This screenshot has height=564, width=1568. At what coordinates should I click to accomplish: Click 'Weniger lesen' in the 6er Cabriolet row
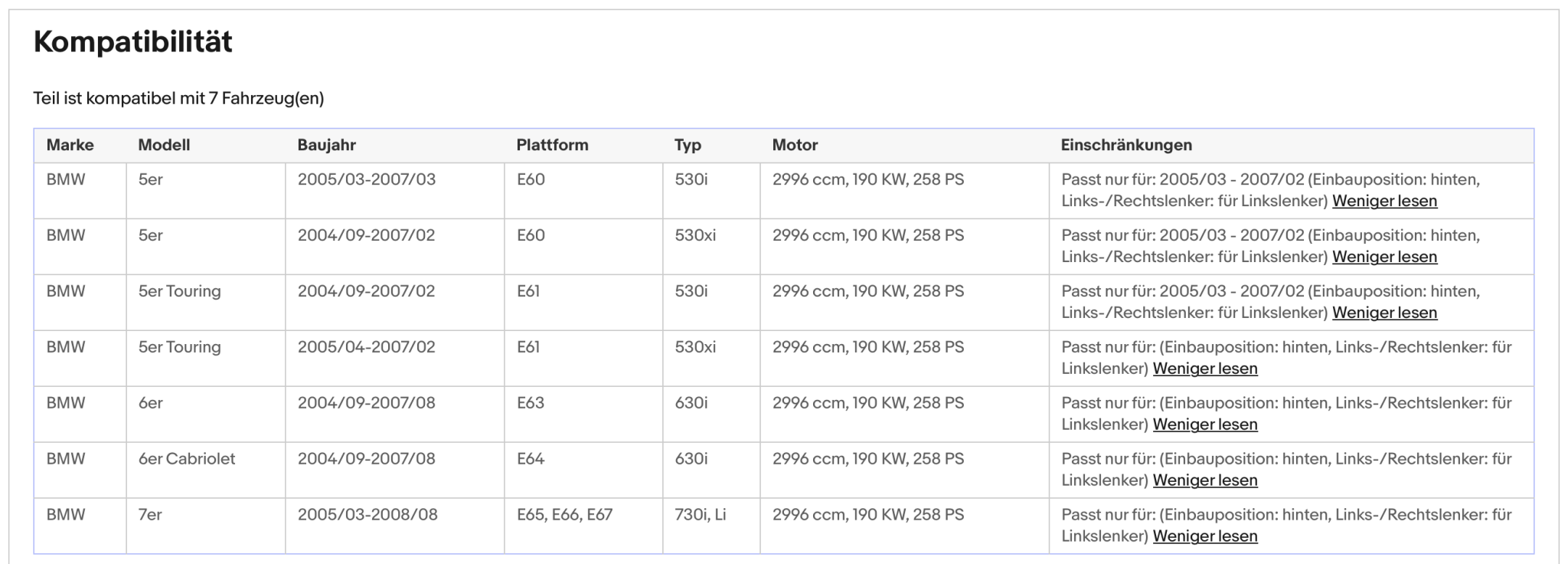click(1205, 480)
